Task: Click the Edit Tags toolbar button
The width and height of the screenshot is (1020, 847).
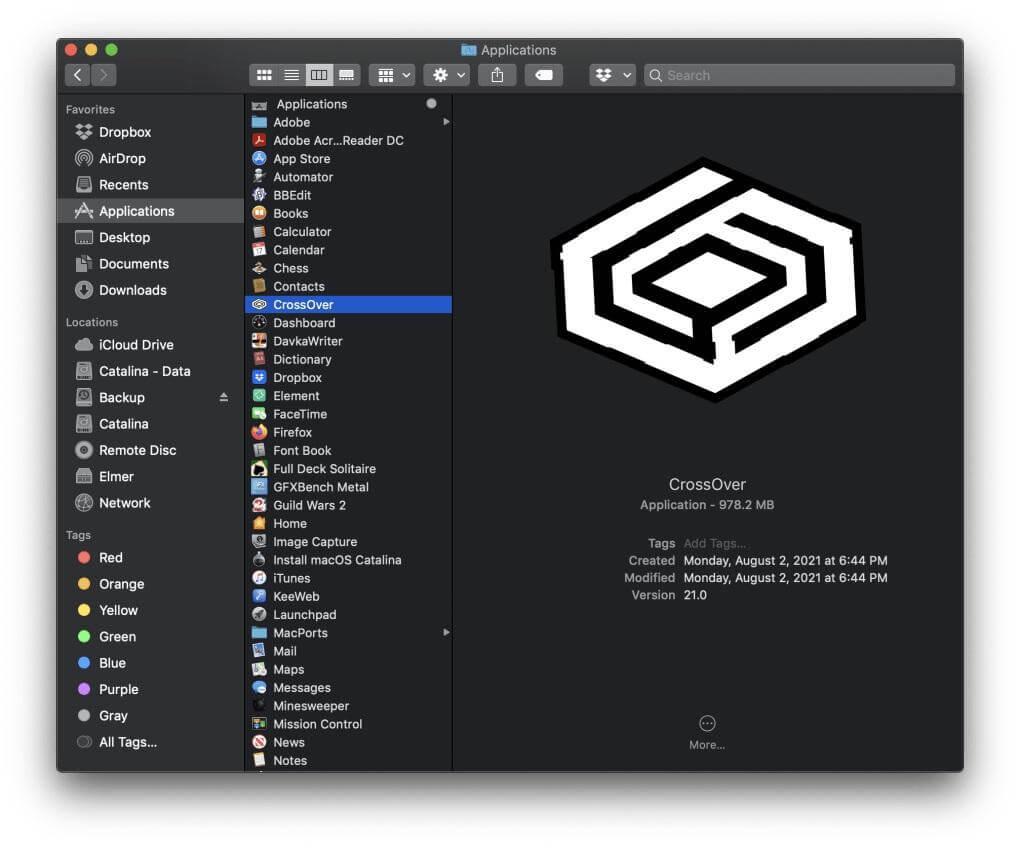Action: [x=544, y=75]
